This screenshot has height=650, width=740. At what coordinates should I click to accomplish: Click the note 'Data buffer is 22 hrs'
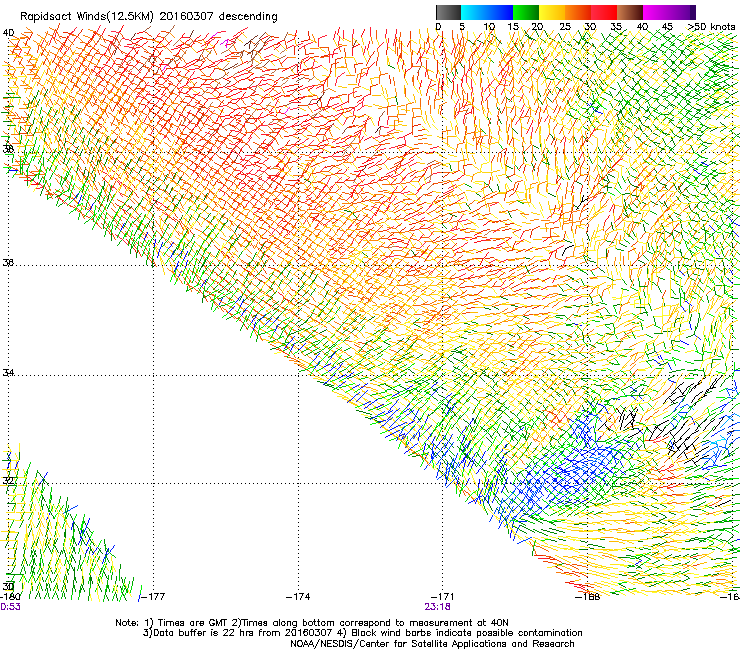(x=204, y=633)
